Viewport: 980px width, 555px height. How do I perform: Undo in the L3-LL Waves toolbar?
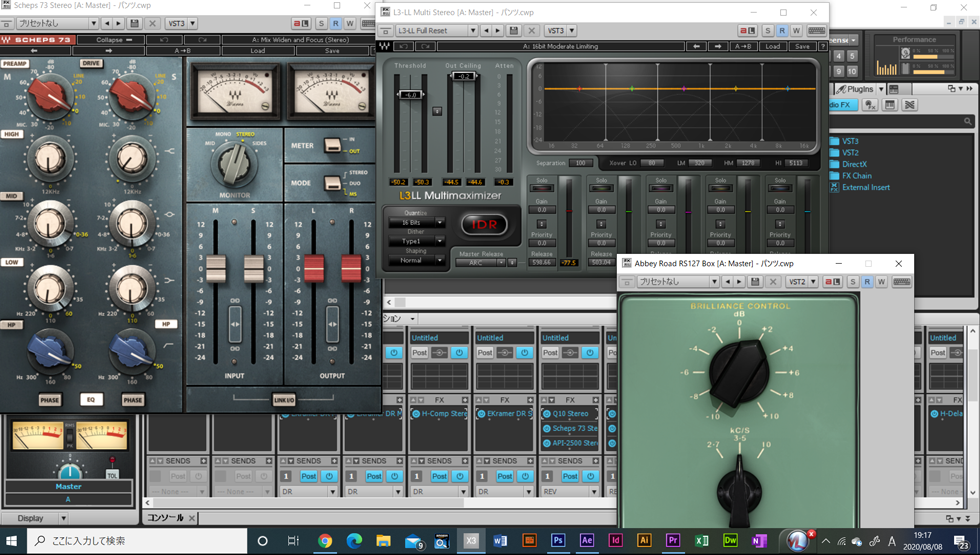click(x=404, y=46)
